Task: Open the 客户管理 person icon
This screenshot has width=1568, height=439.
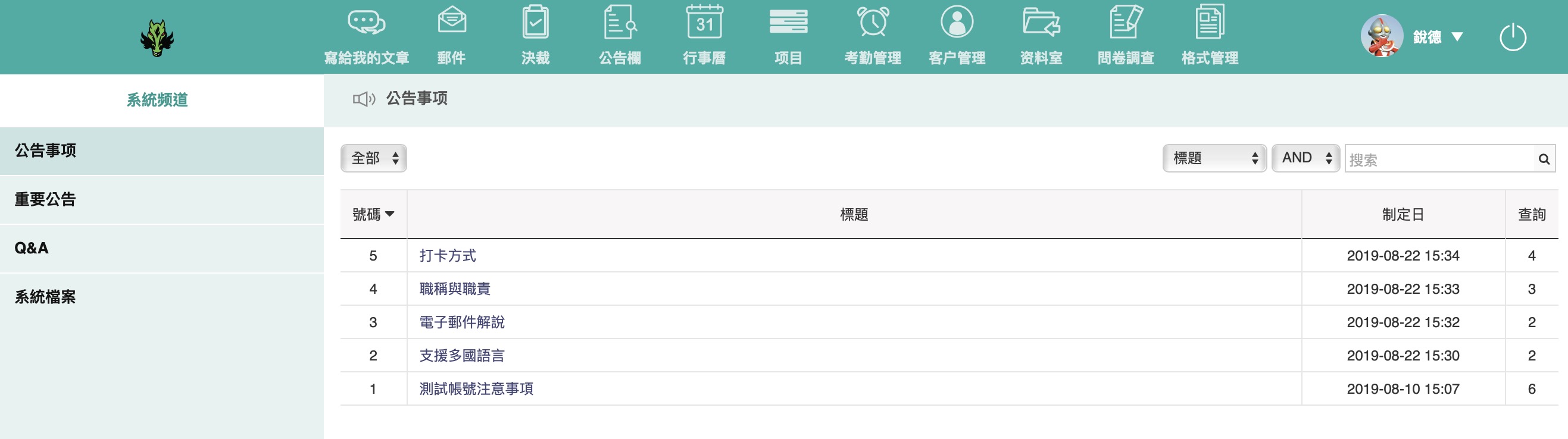Action: (x=957, y=22)
